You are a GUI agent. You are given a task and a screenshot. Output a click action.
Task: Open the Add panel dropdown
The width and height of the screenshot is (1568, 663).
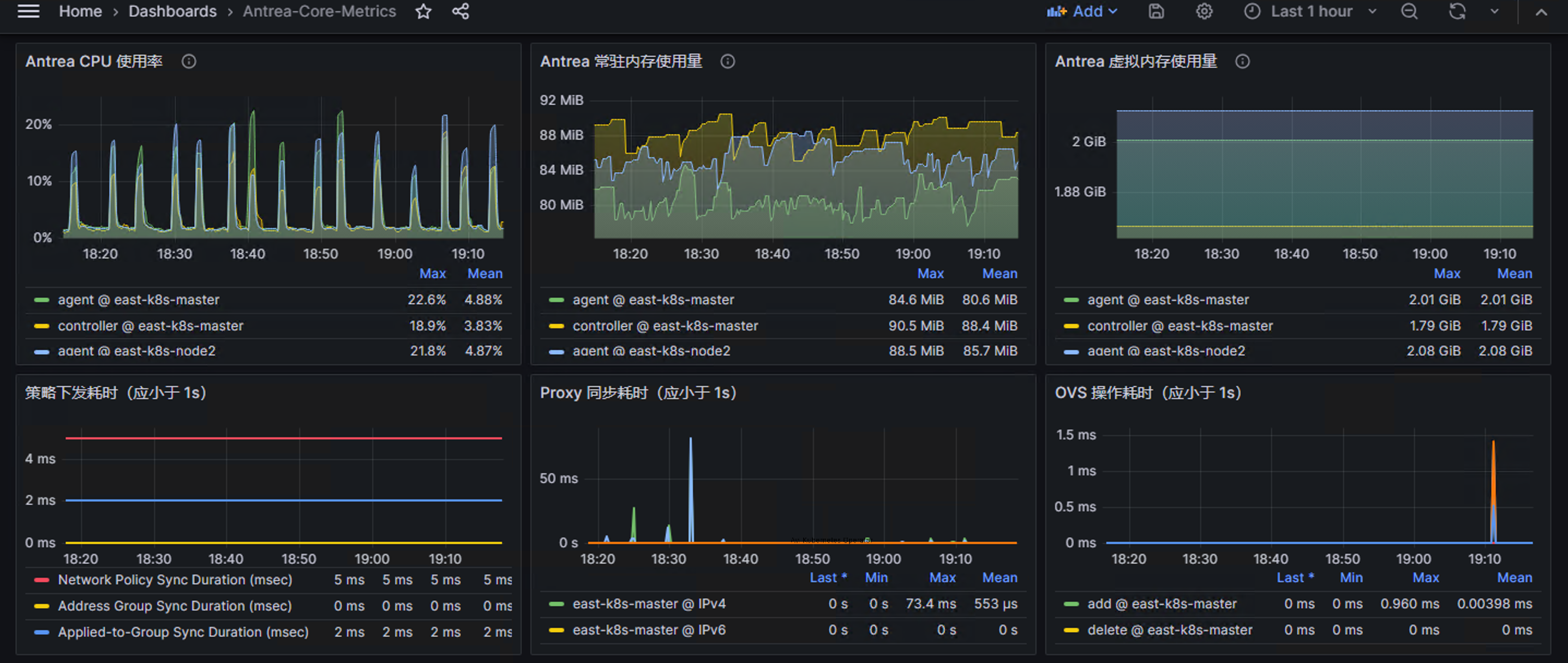(1082, 11)
